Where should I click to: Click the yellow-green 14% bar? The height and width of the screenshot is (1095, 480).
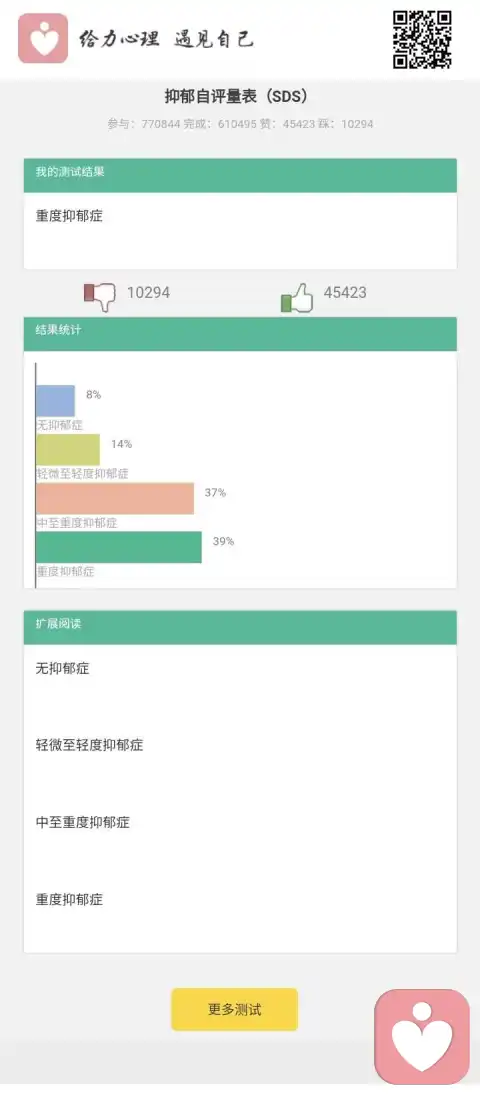[x=68, y=450]
